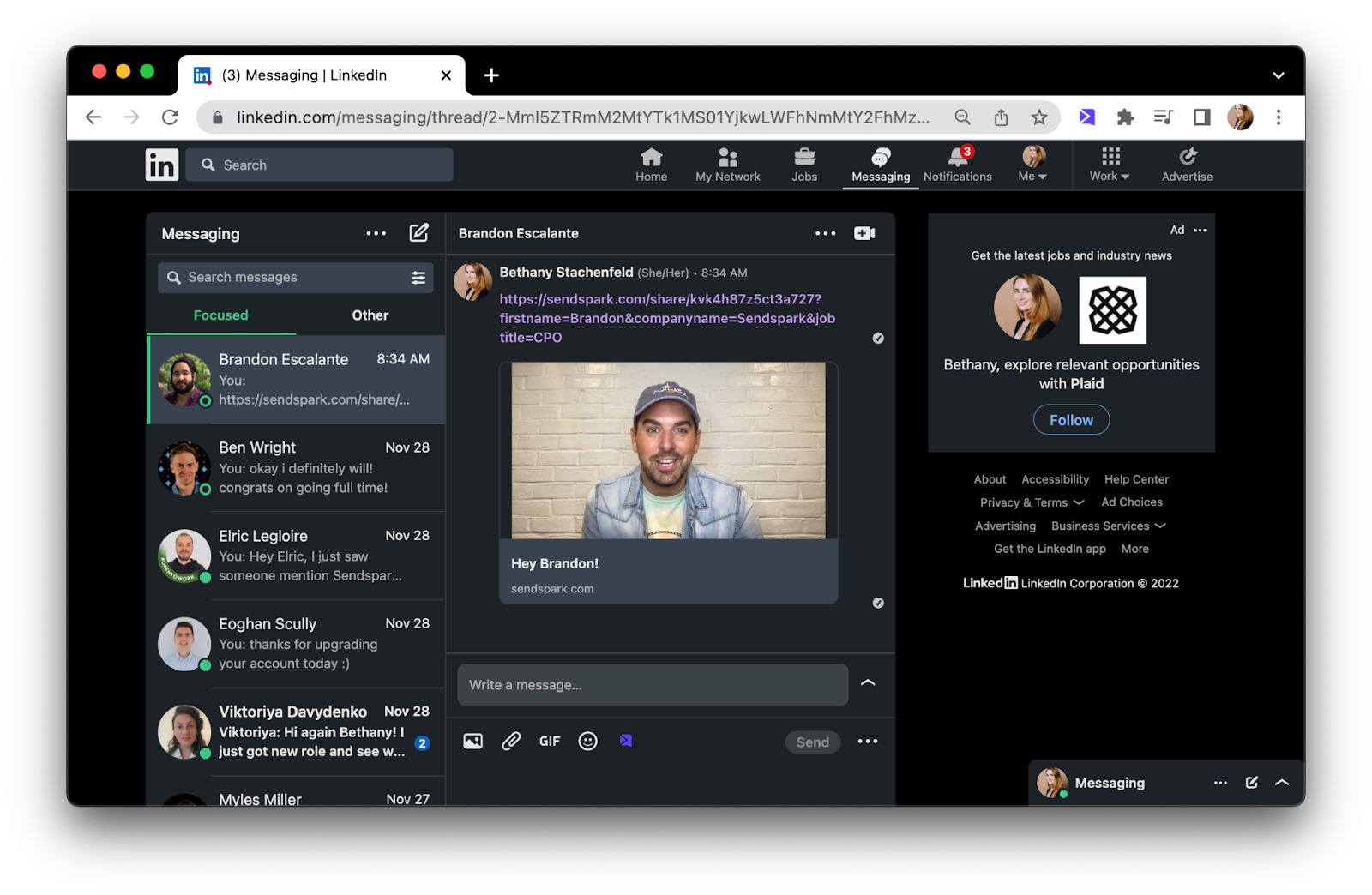The width and height of the screenshot is (1372, 895).
Task: Click the Send button
Action: 812,742
